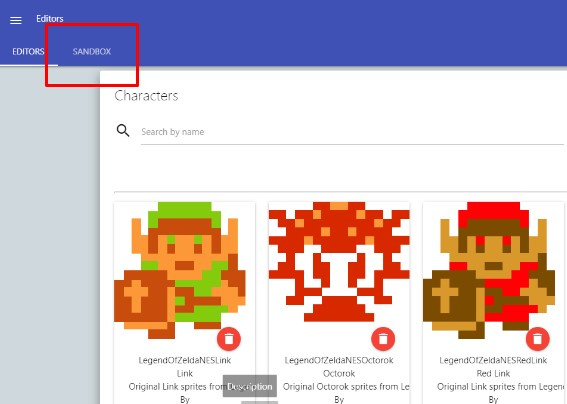Click the search magnifier icon
Image resolution: width=567 pixels, height=404 pixels.
click(123, 131)
